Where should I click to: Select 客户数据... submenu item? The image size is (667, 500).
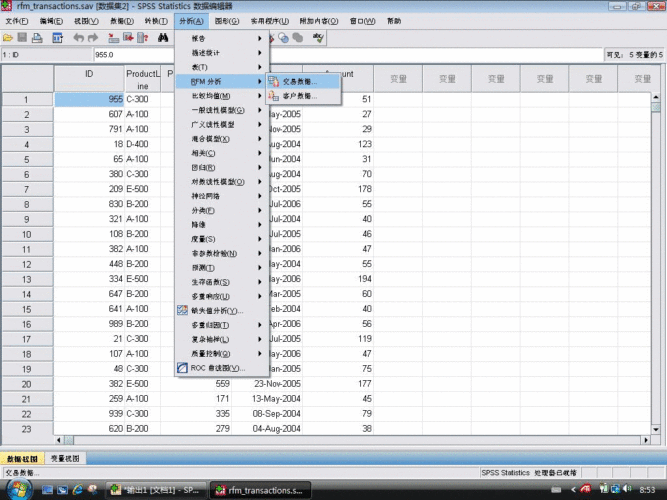coord(303,96)
